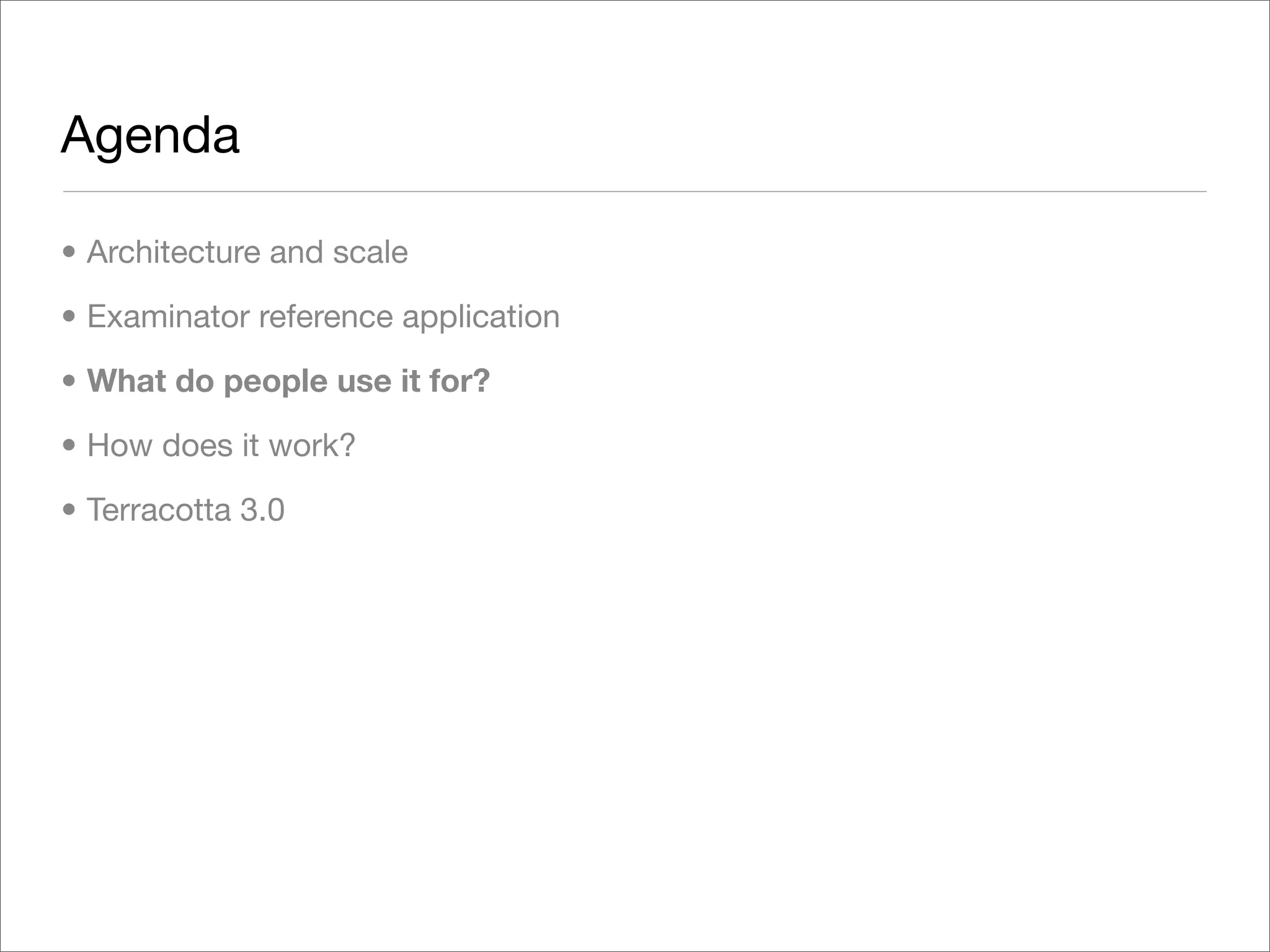Select the Architecture and scale bullet text
The height and width of the screenshot is (952, 1270).
click(247, 252)
